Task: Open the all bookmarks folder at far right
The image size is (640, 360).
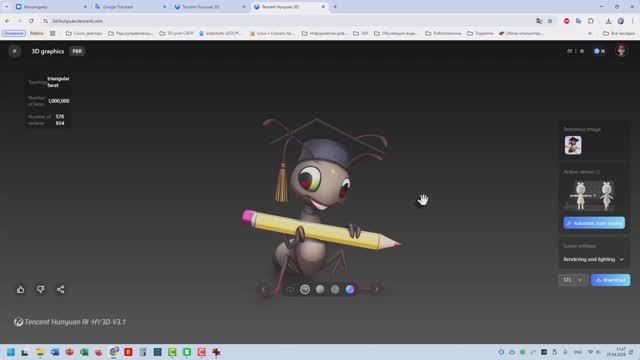Action: (x=619, y=33)
